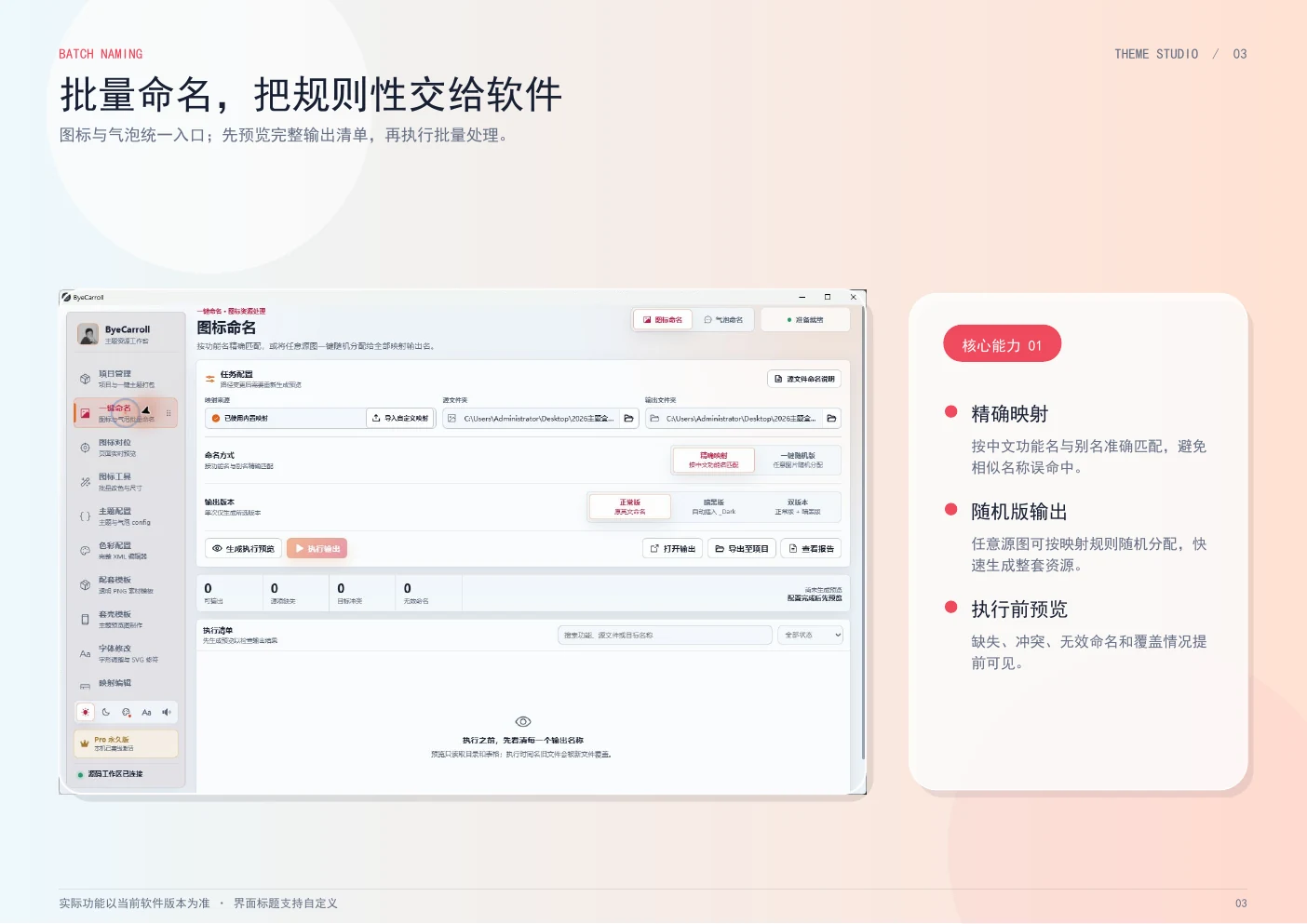Open 字体修改 in the sidebar
1307x924 pixels.
126,654
